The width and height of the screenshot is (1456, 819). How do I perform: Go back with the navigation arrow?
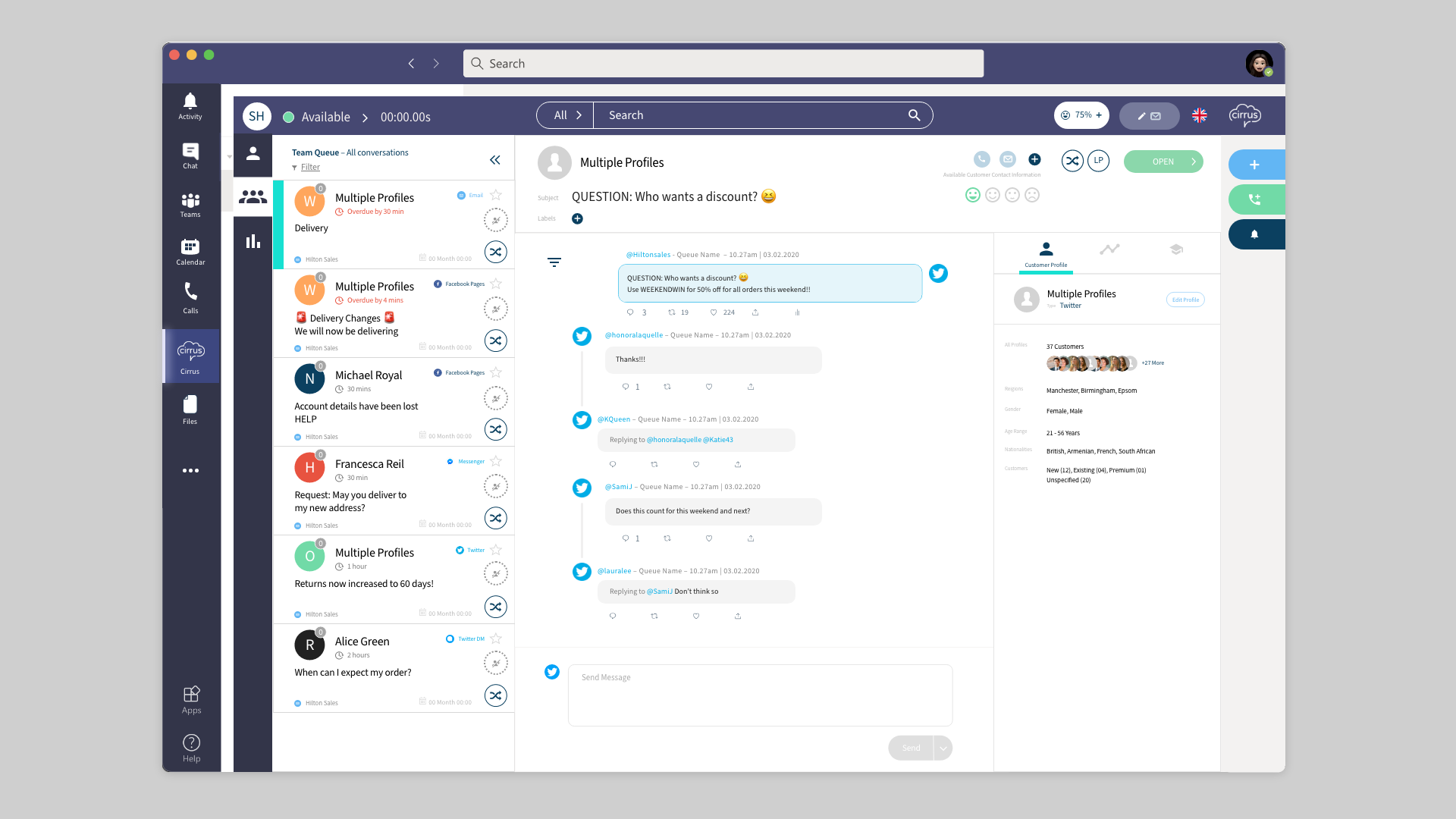[411, 64]
